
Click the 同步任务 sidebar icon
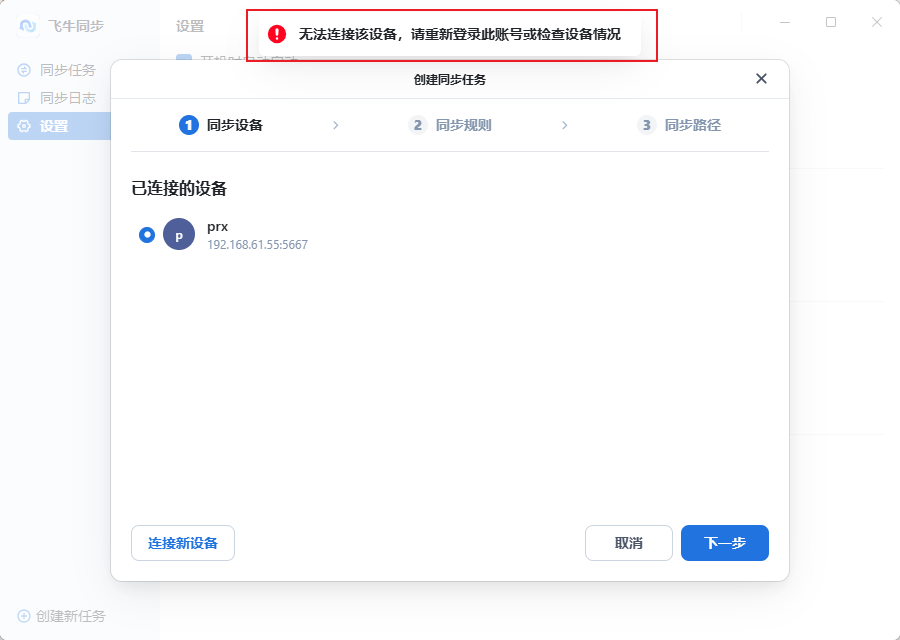coord(24,70)
